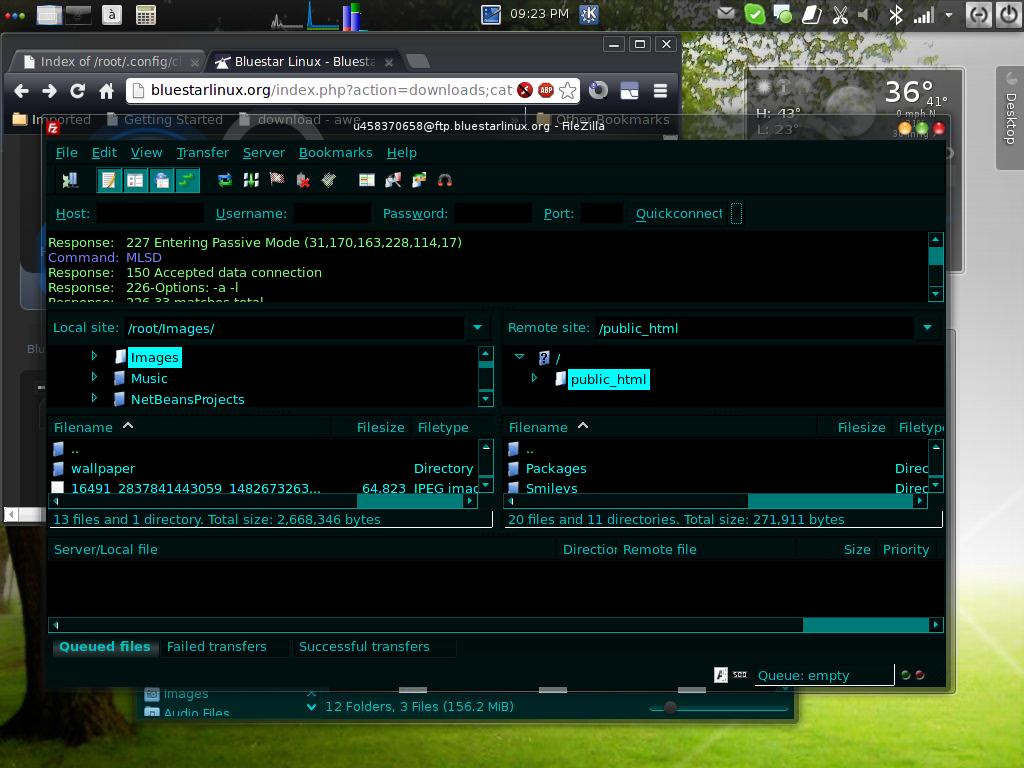The width and height of the screenshot is (1024, 768).
Task: Toggle the message log display
Action: coord(109,180)
